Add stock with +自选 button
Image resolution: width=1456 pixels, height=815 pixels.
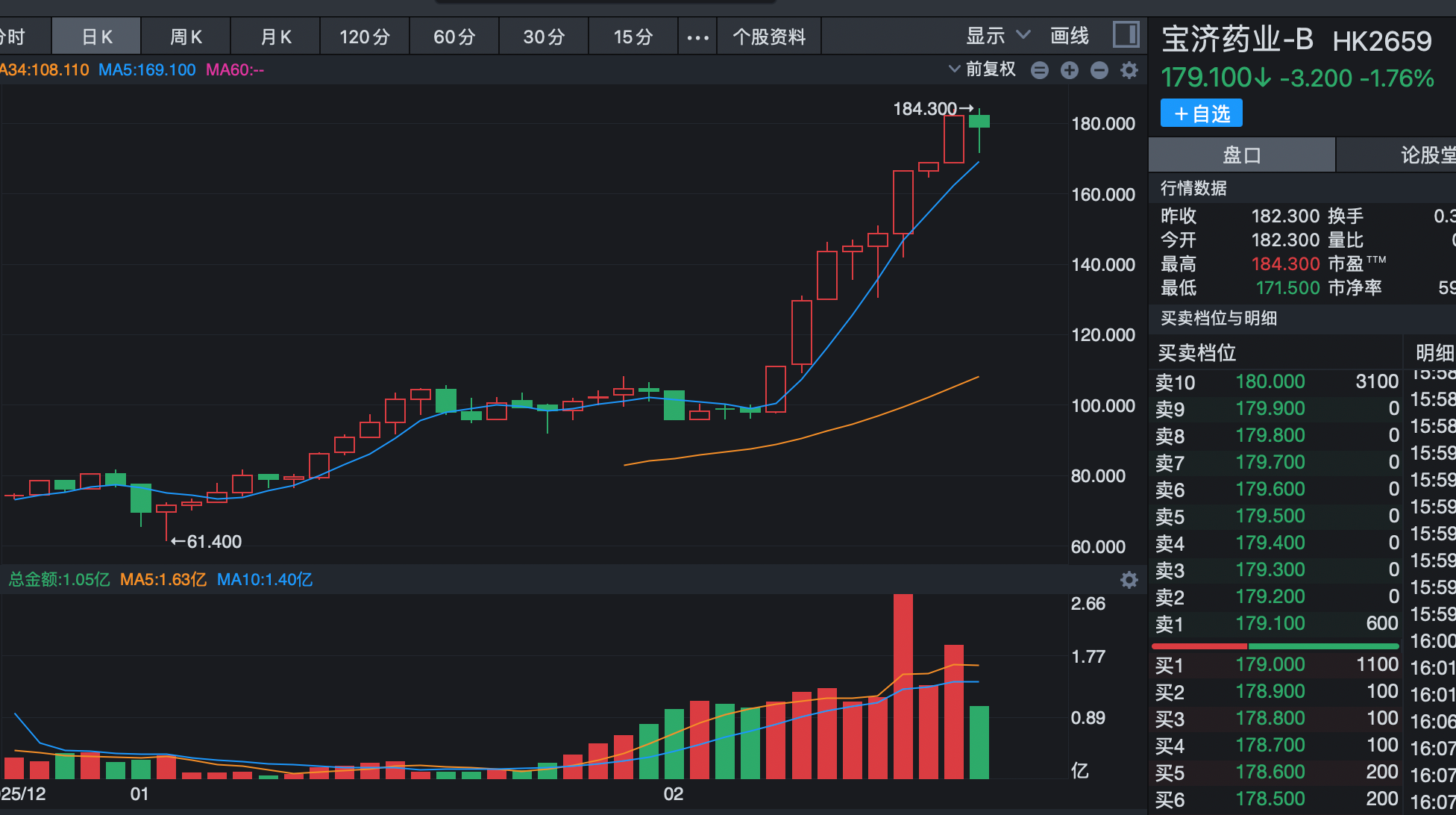[x=1202, y=113]
